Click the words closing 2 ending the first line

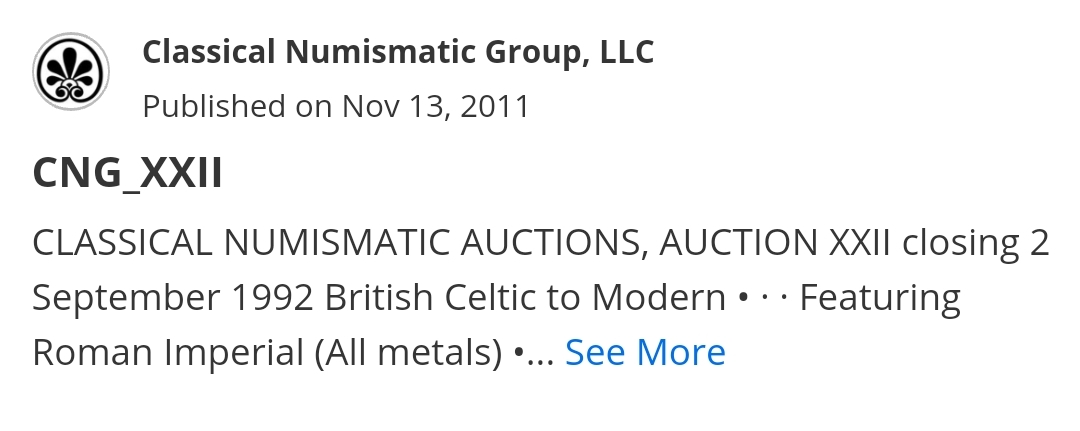point(975,242)
